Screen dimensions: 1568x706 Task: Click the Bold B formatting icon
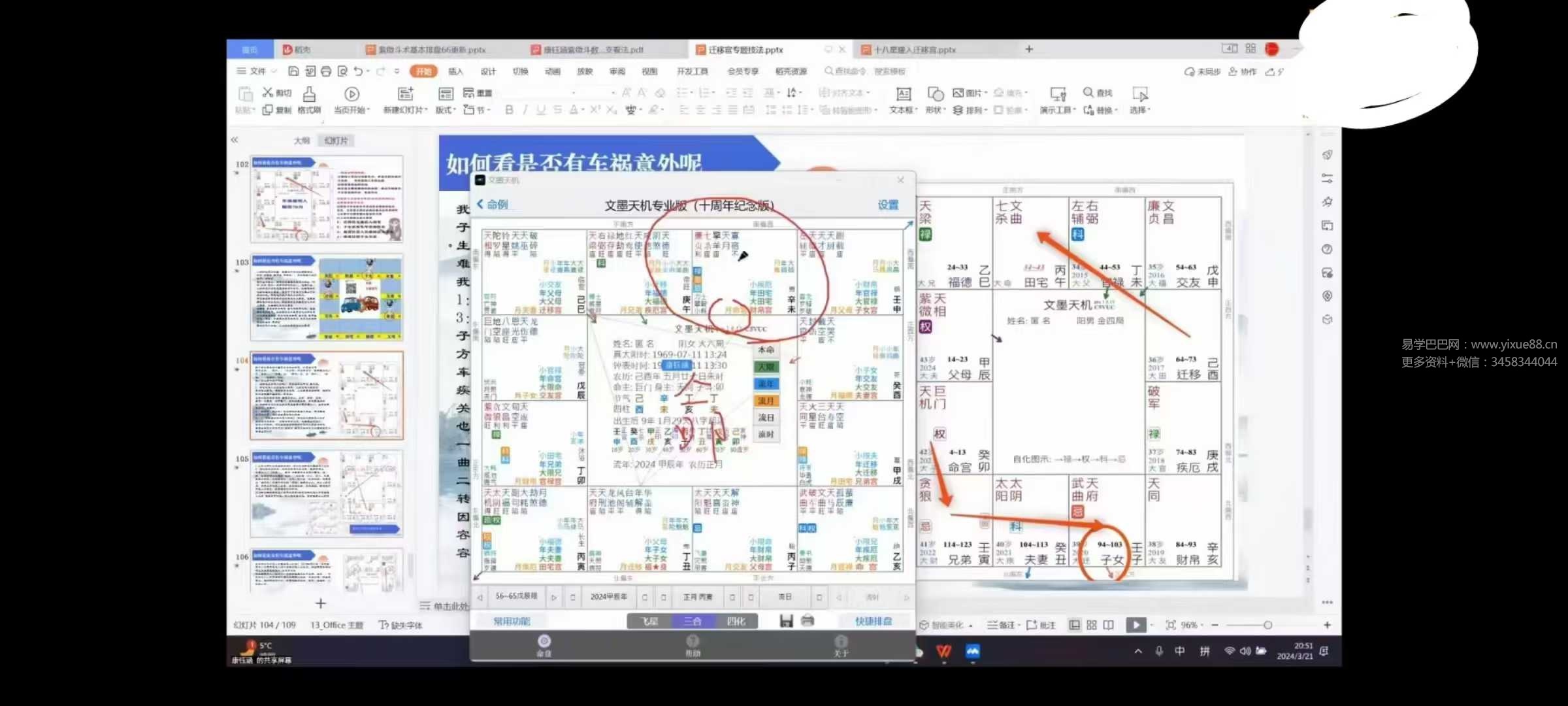coord(509,110)
